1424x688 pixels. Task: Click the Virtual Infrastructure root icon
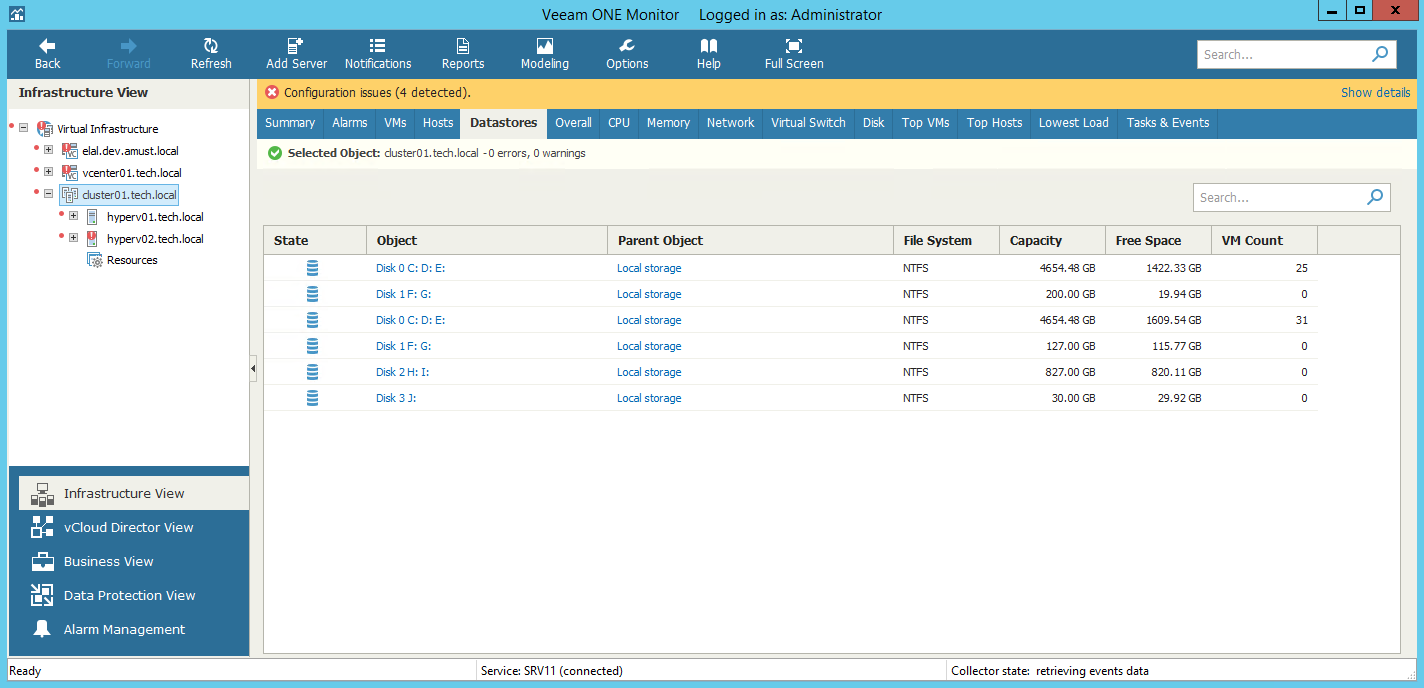[44, 129]
